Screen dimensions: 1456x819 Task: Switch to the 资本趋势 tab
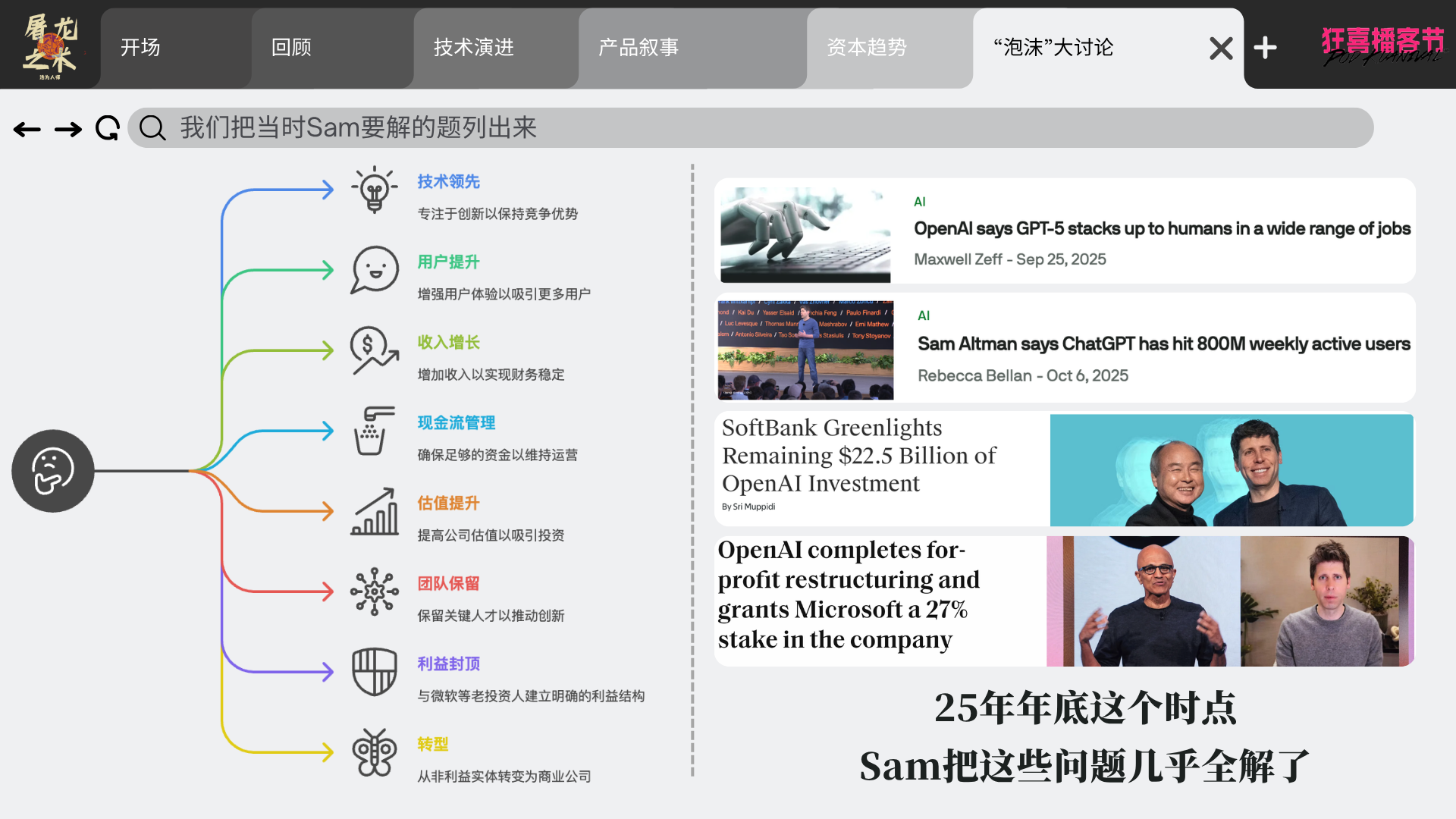point(867,48)
